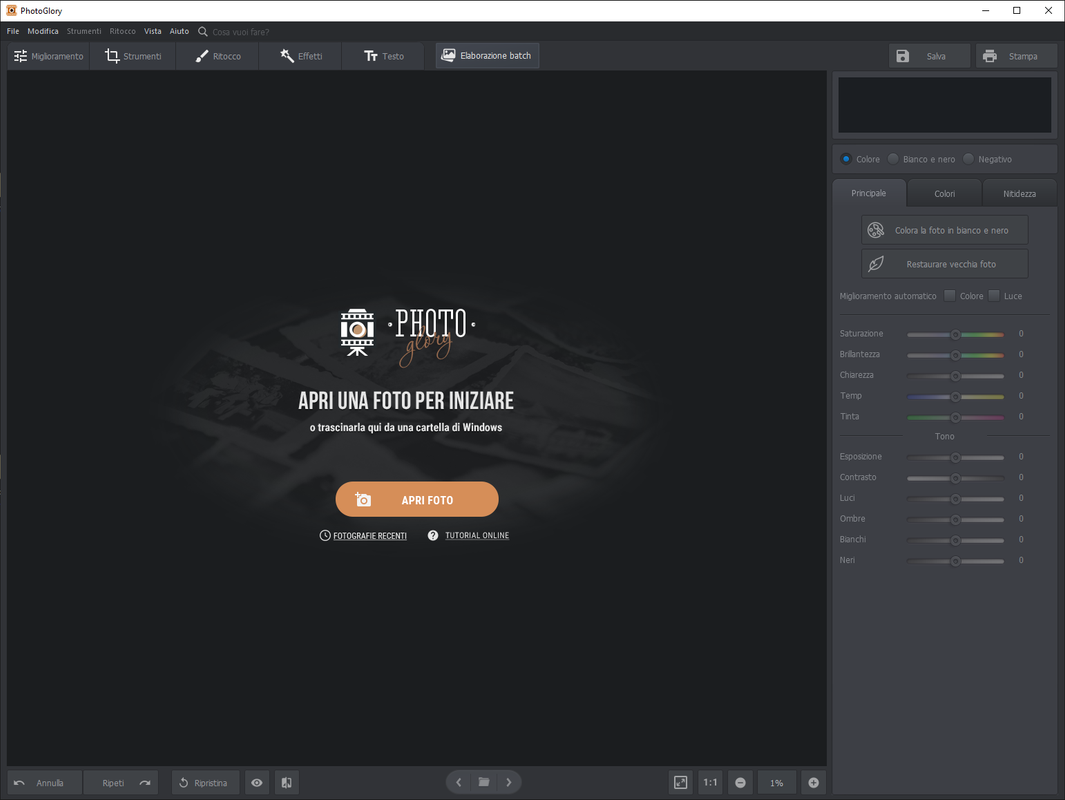The width and height of the screenshot is (1065, 800).
Task: Click the Contrasto slider handle
Action: coord(956,478)
